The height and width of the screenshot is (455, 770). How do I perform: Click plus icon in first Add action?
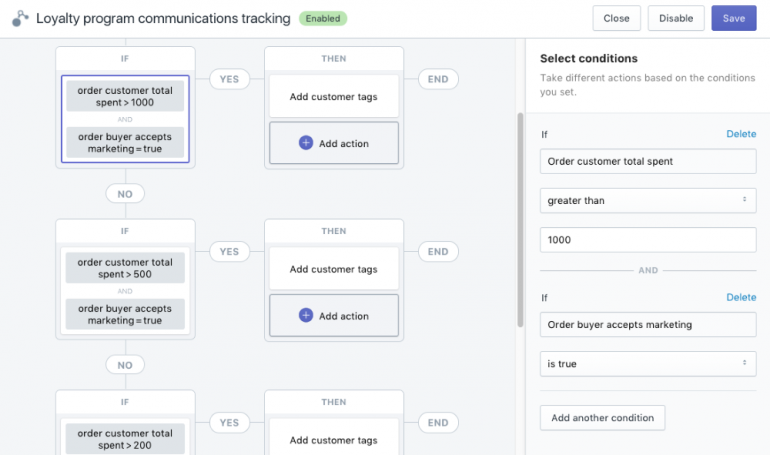pos(306,143)
